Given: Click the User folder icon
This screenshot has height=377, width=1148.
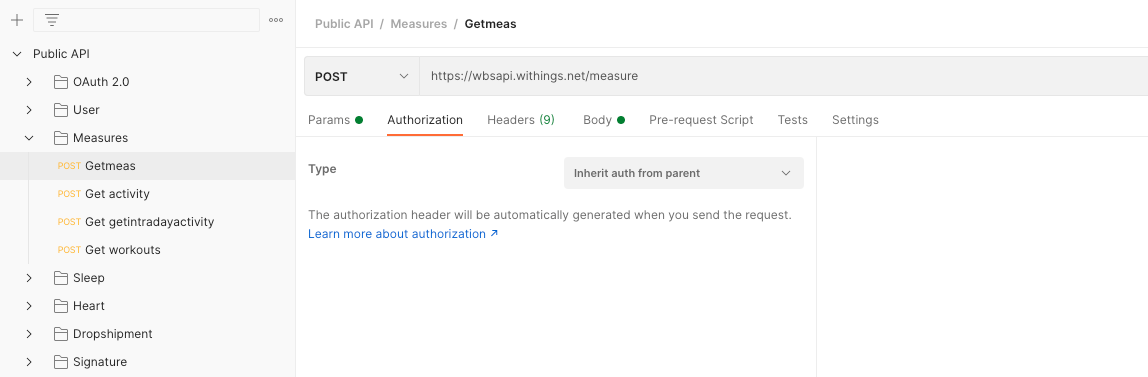Looking at the screenshot, I should click(x=61, y=110).
